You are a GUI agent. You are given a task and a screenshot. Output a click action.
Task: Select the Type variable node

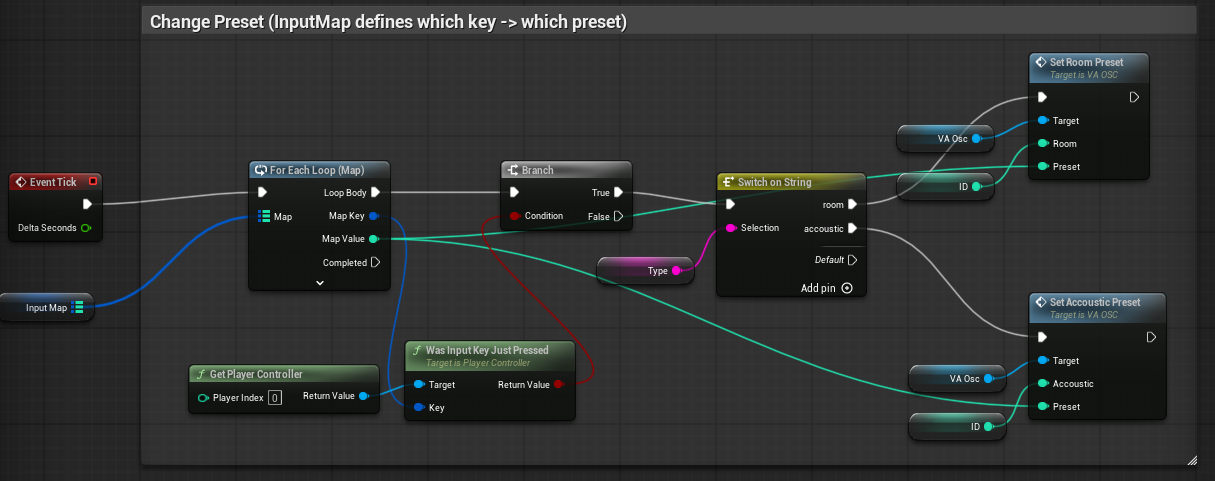tap(647, 270)
